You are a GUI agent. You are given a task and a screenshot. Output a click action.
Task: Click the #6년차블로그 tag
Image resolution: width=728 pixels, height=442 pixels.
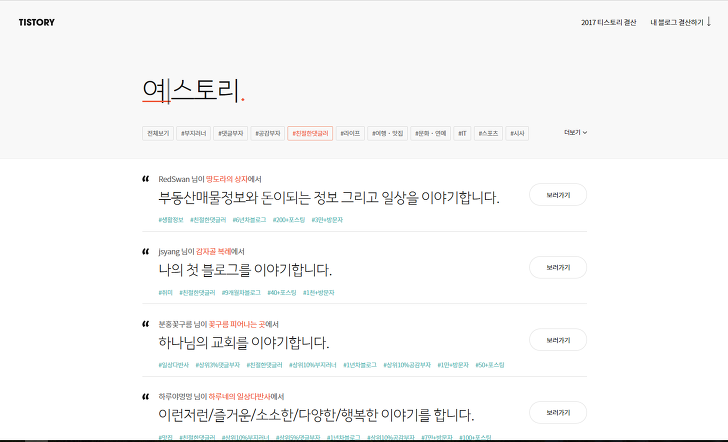pos(249,220)
